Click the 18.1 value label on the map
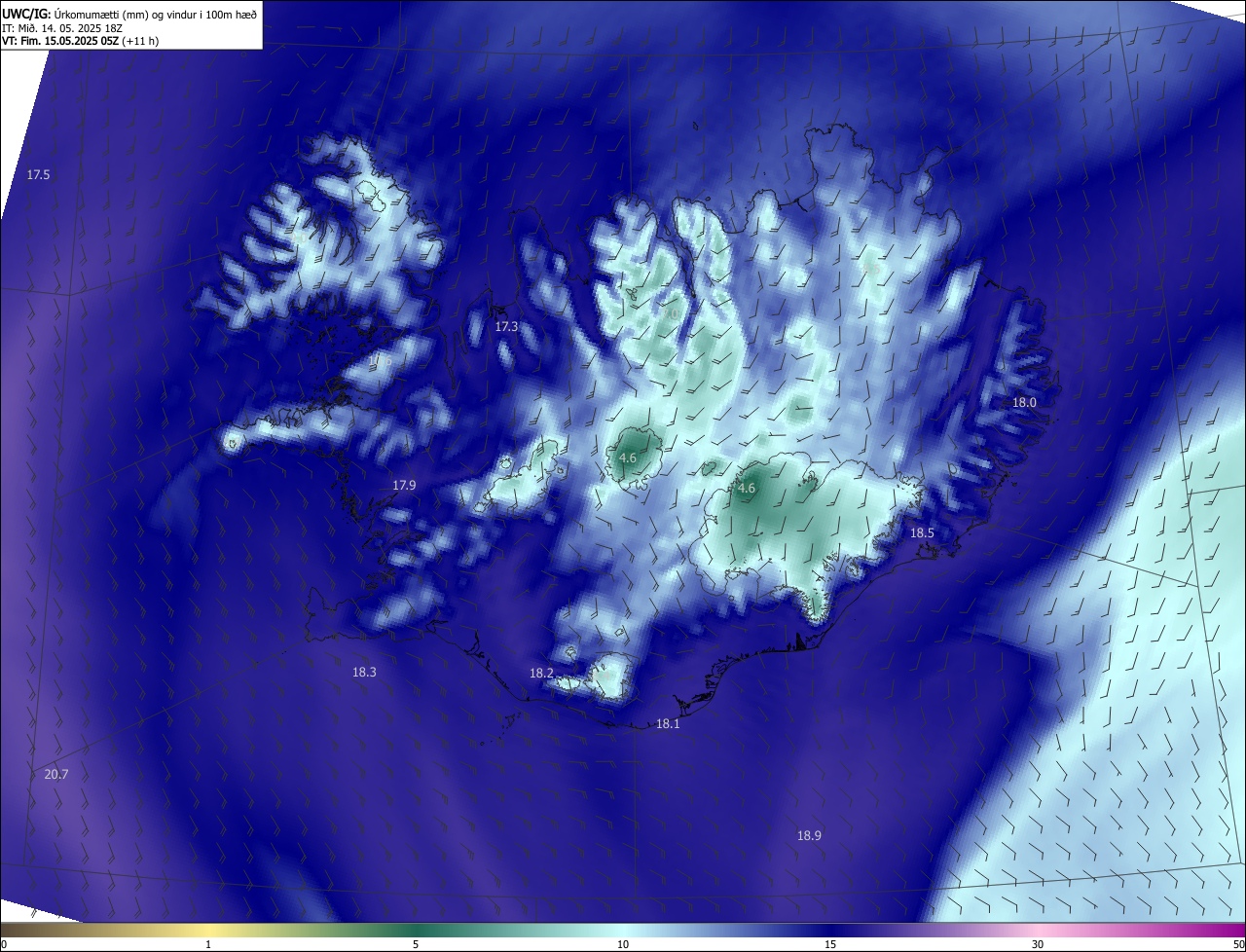This screenshot has width=1246, height=952. pyautogui.click(x=668, y=724)
